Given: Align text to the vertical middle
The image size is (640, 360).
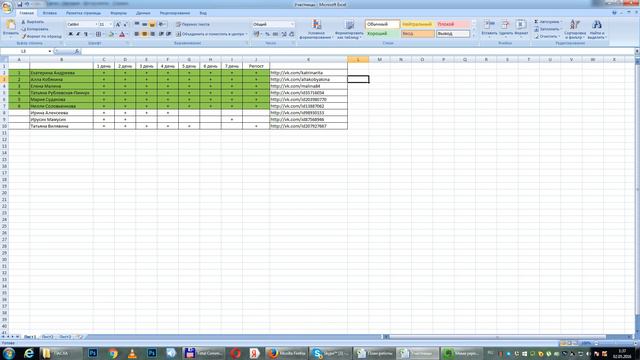Looking at the screenshot, I should [x=144, y=24].
